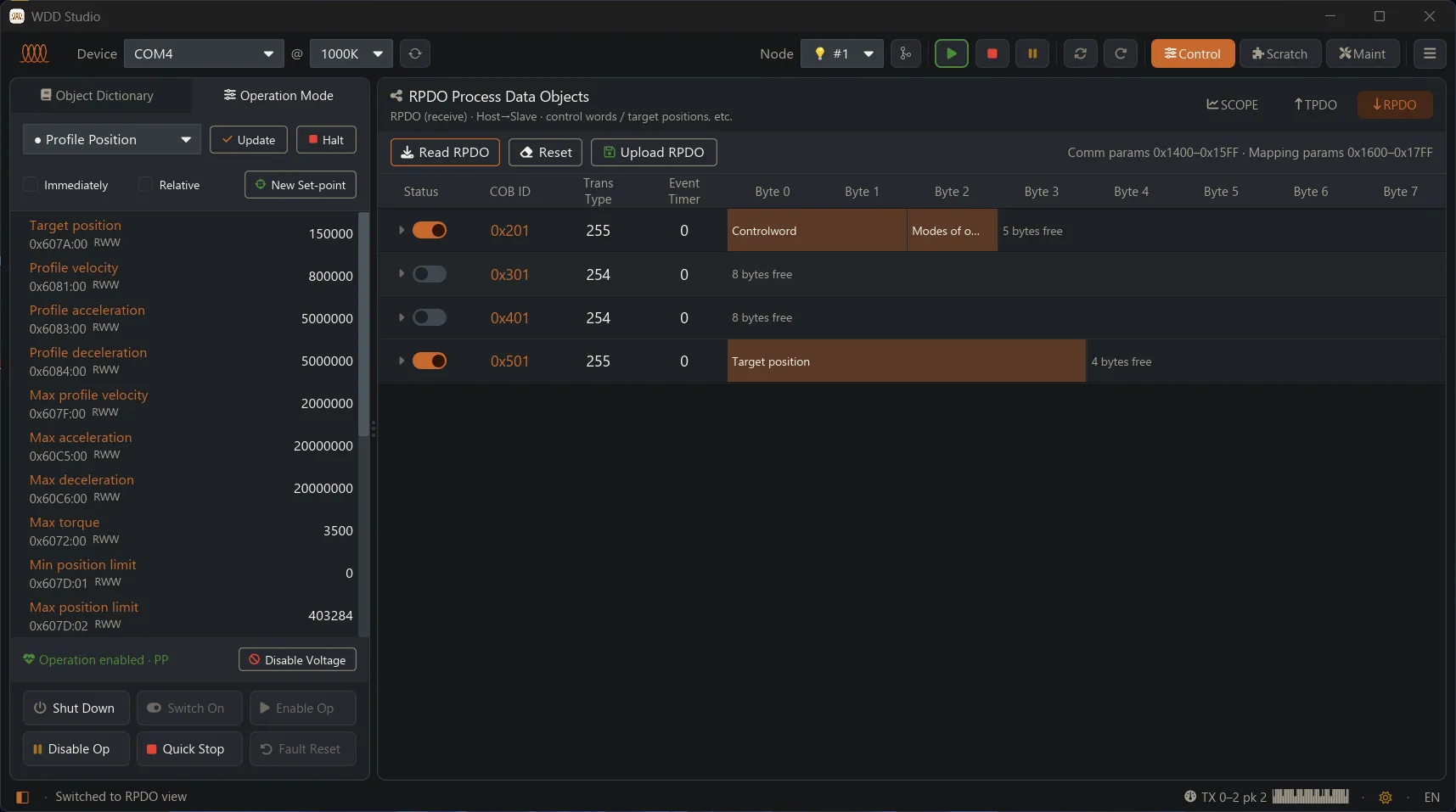The height and width of the screenshot is (812, 1456).
Task: Open the Scratch workspace
Action: [x=1279, y=53]
